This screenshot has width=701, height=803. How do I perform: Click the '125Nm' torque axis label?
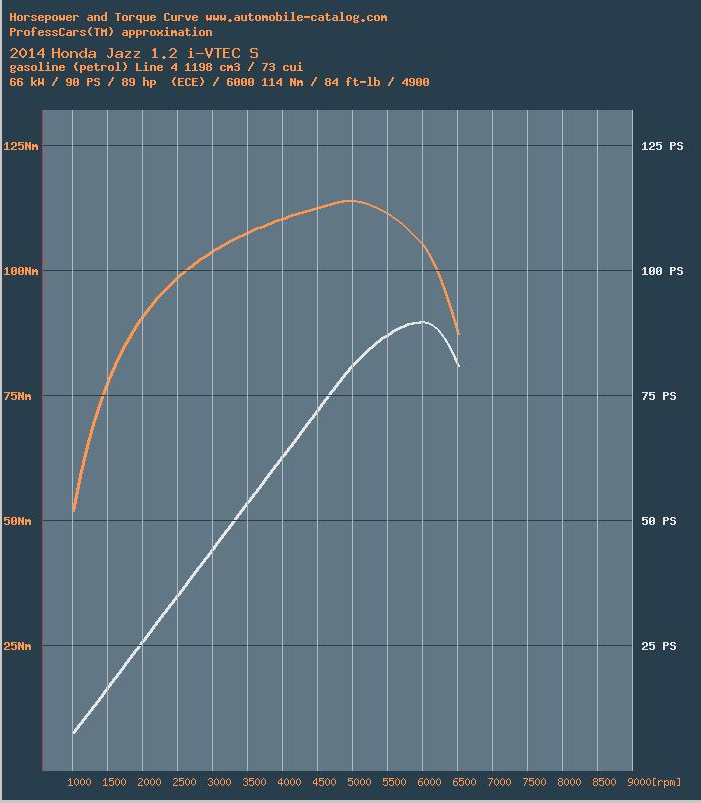[20, 146]
